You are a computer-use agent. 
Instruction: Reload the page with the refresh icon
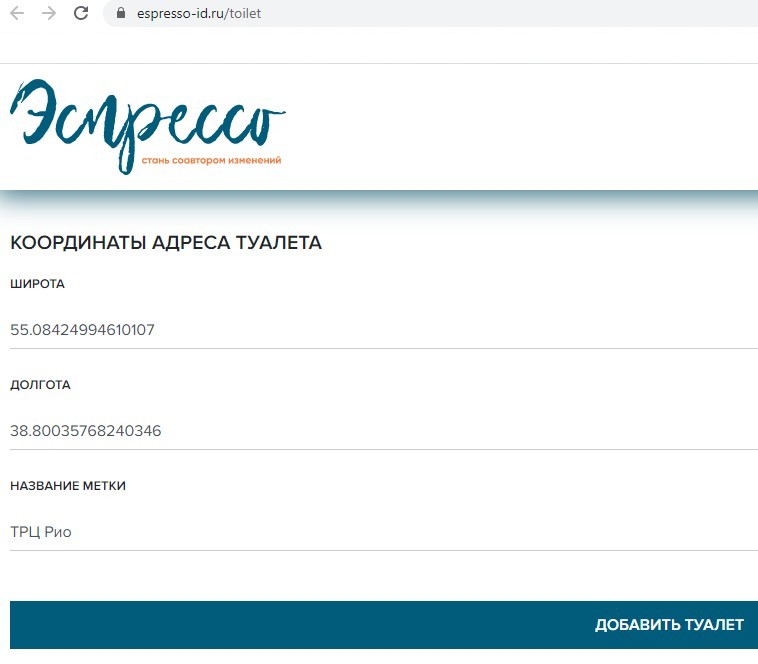pos(81,13)
